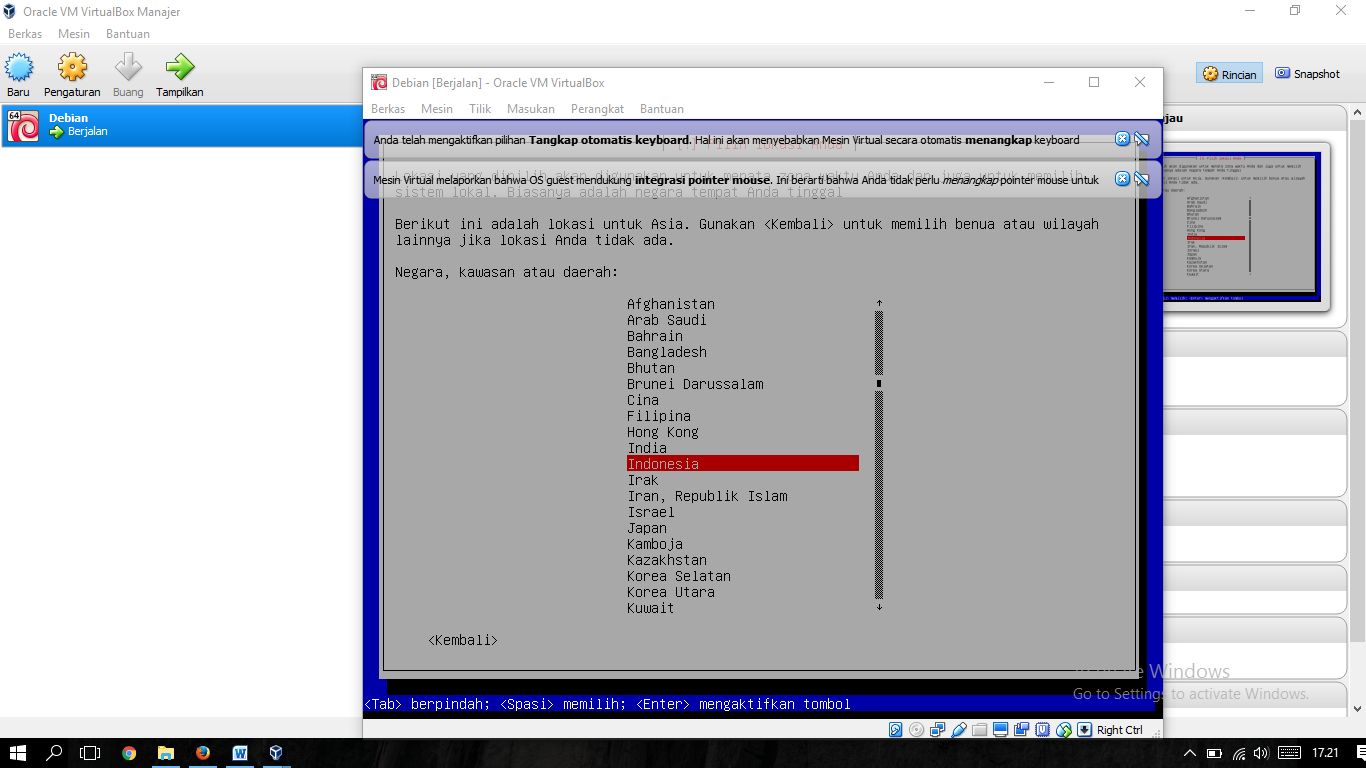The image size is (1366, 768).
Task: Open the Pengaturan icon in the toolbar
Action: [71, 75]
